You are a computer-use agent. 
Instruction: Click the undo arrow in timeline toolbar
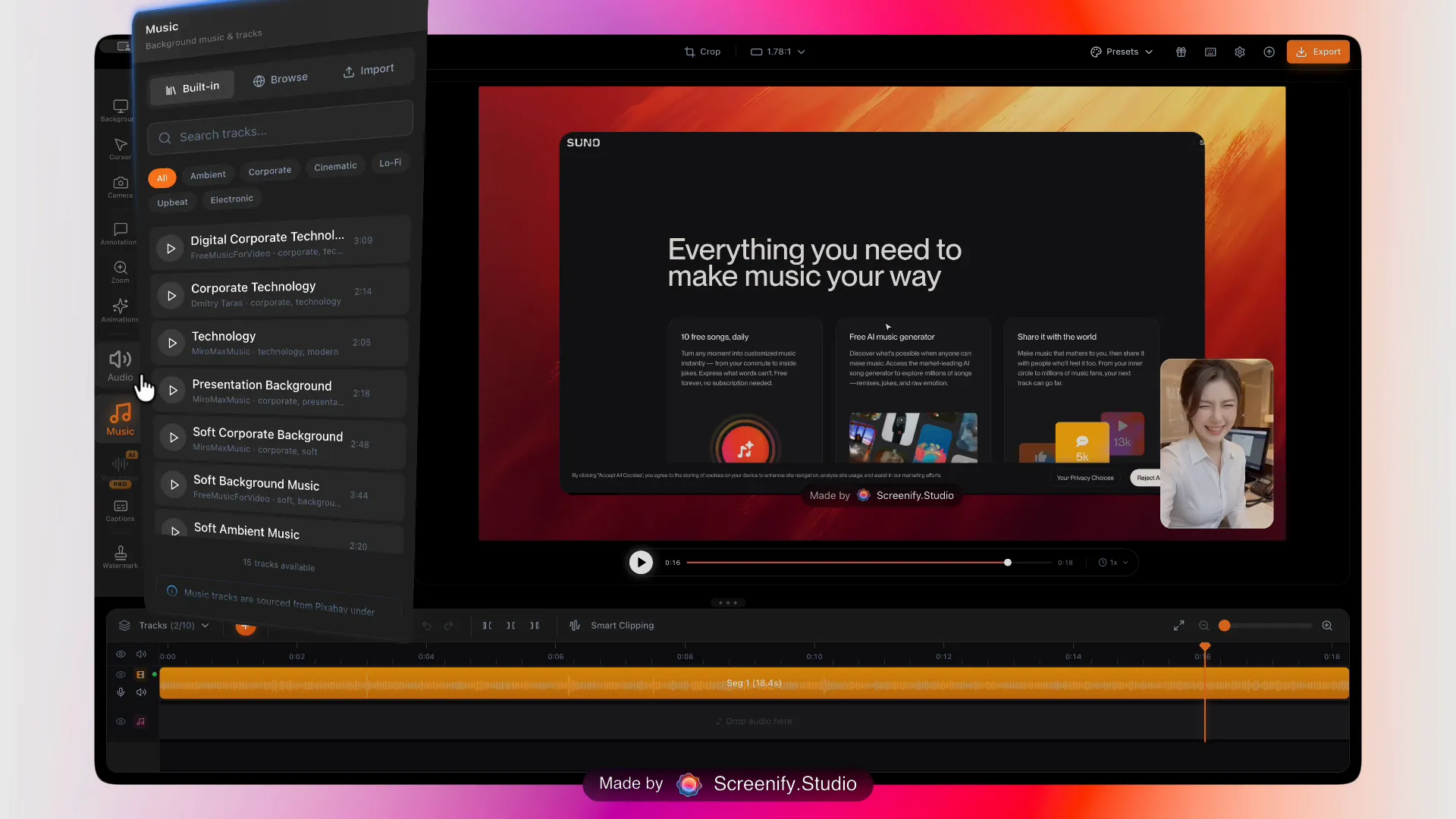pos(427,626)
